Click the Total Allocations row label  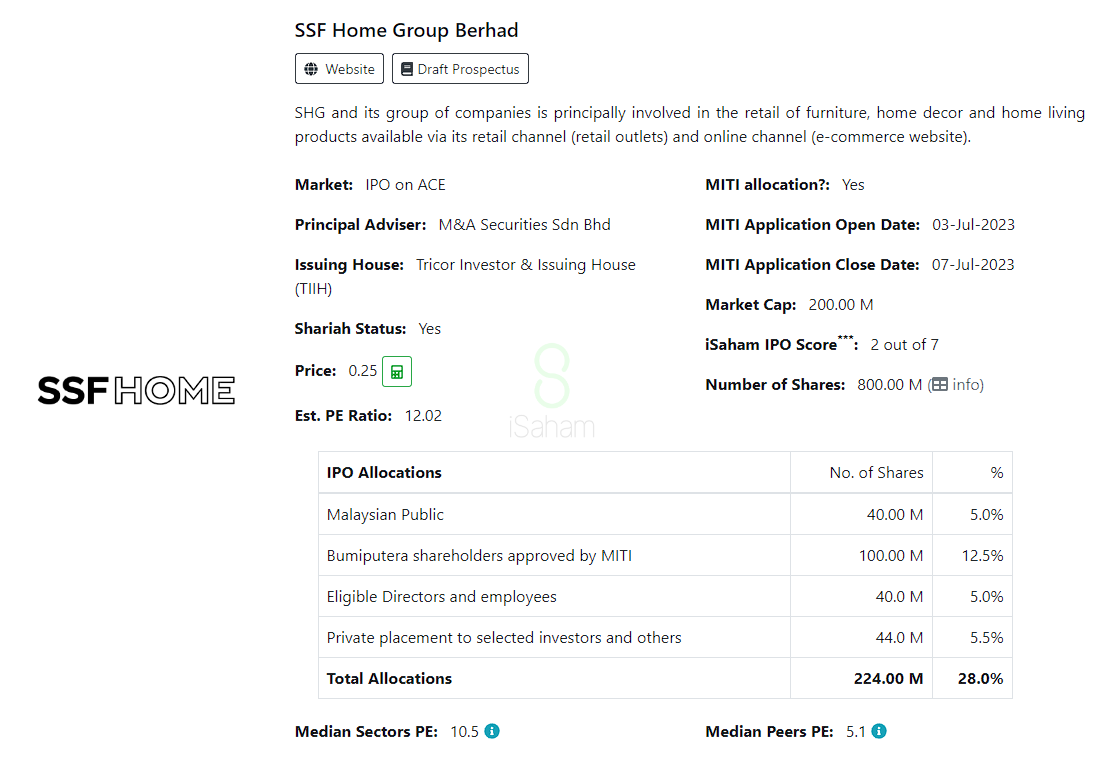(x=389, y=678)
